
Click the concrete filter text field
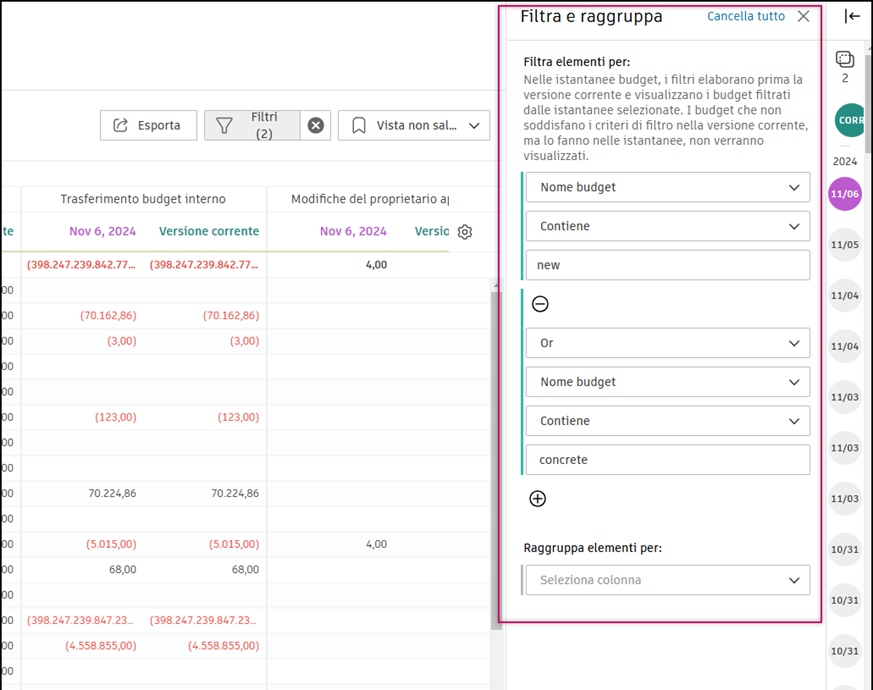pos(666,459)
